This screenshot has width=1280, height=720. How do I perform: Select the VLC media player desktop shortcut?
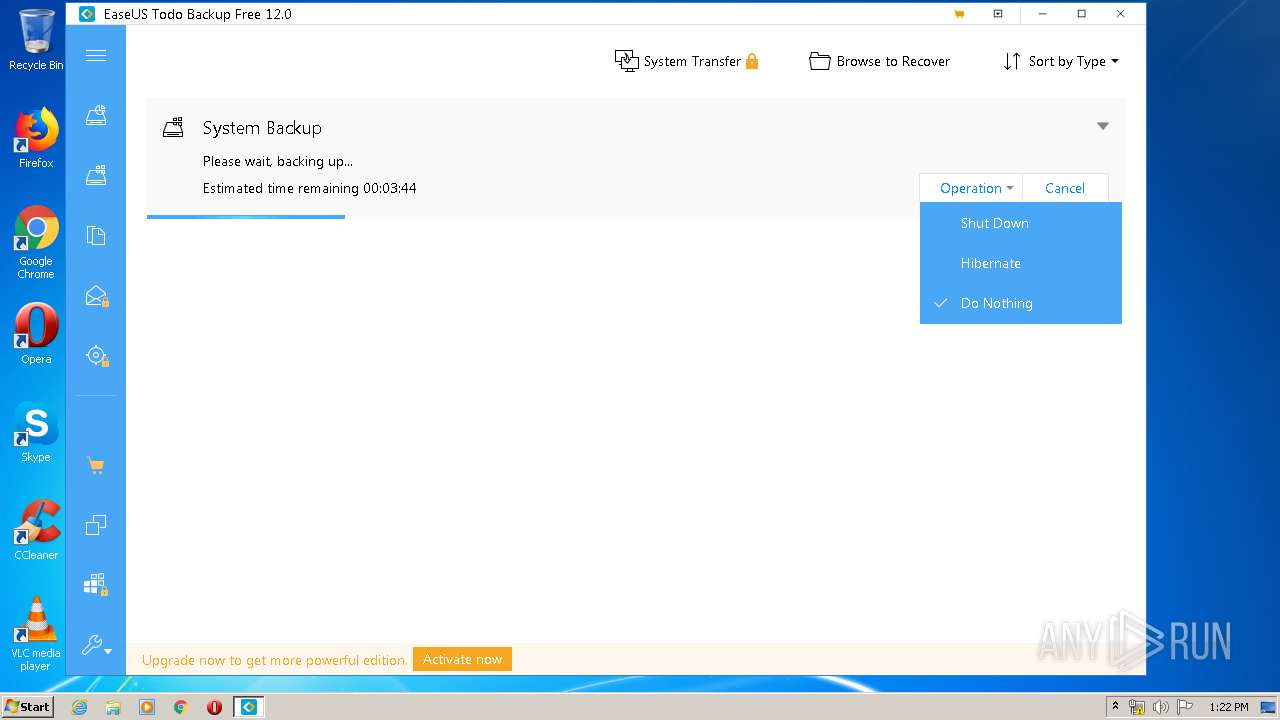[x=36, y=634]
